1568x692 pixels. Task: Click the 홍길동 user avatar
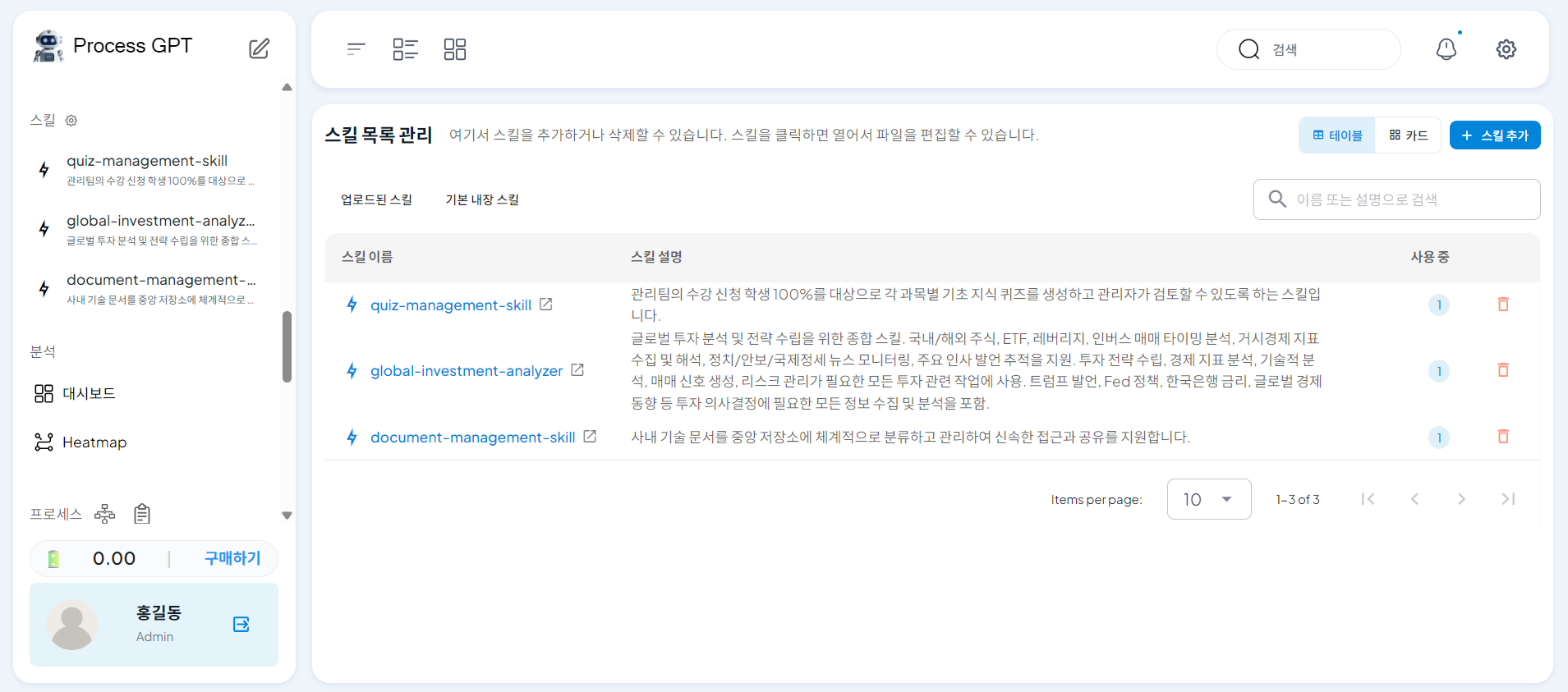(72, 625)
